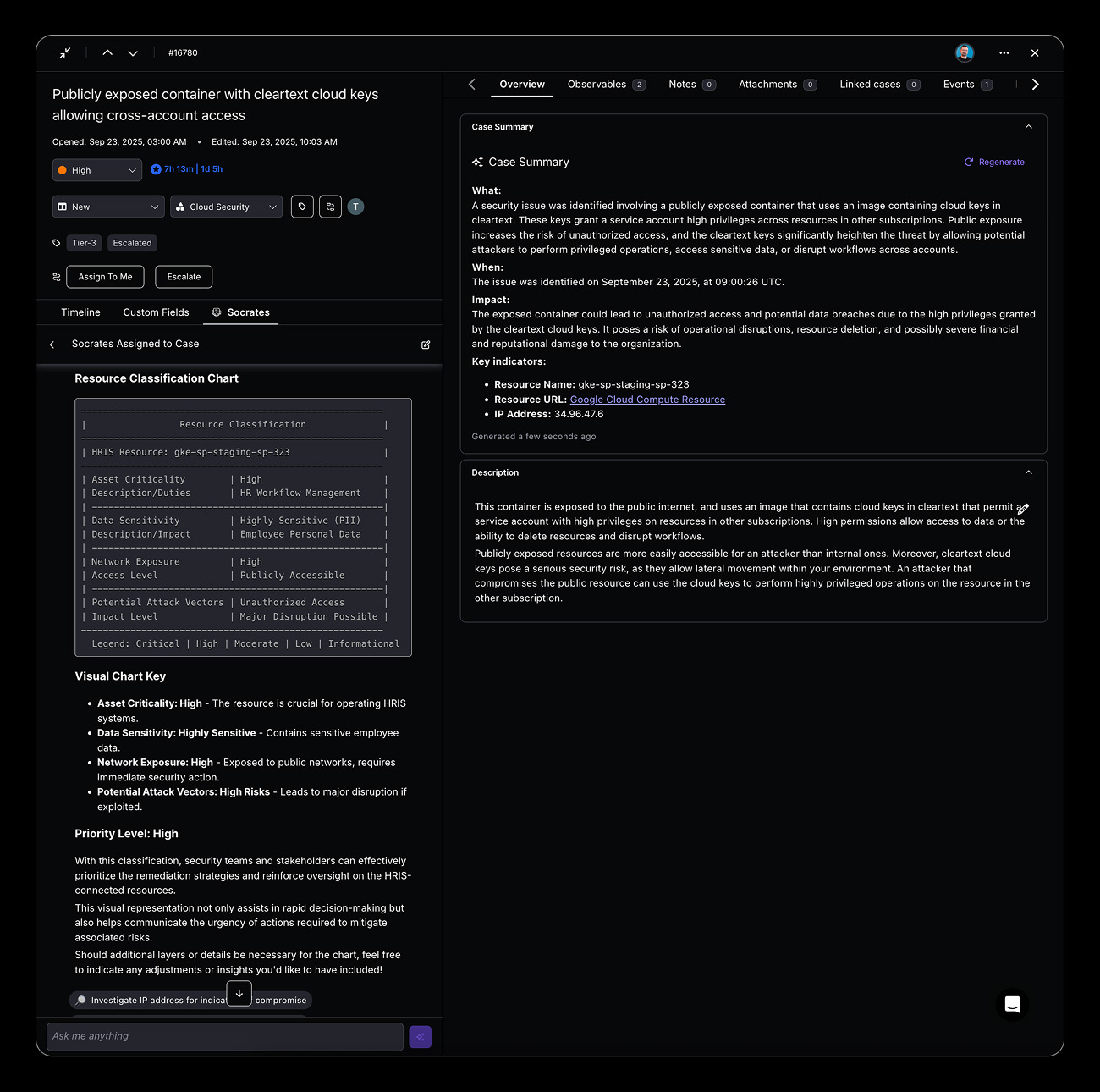Open the three-dots more options menu

1004,52
